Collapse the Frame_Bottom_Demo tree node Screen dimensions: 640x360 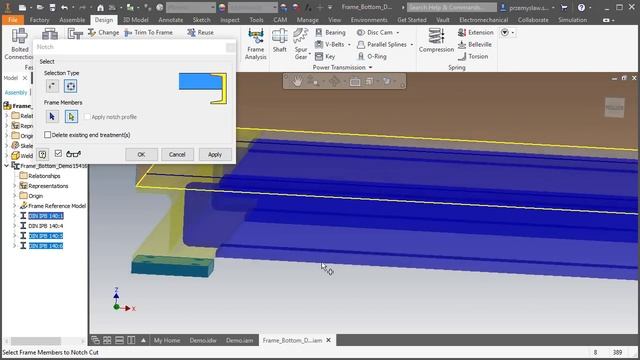[x=6, y=166]
